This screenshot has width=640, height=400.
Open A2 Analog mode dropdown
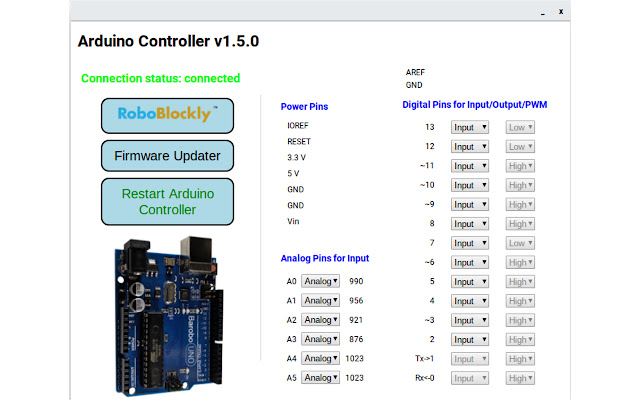(320, 320)
